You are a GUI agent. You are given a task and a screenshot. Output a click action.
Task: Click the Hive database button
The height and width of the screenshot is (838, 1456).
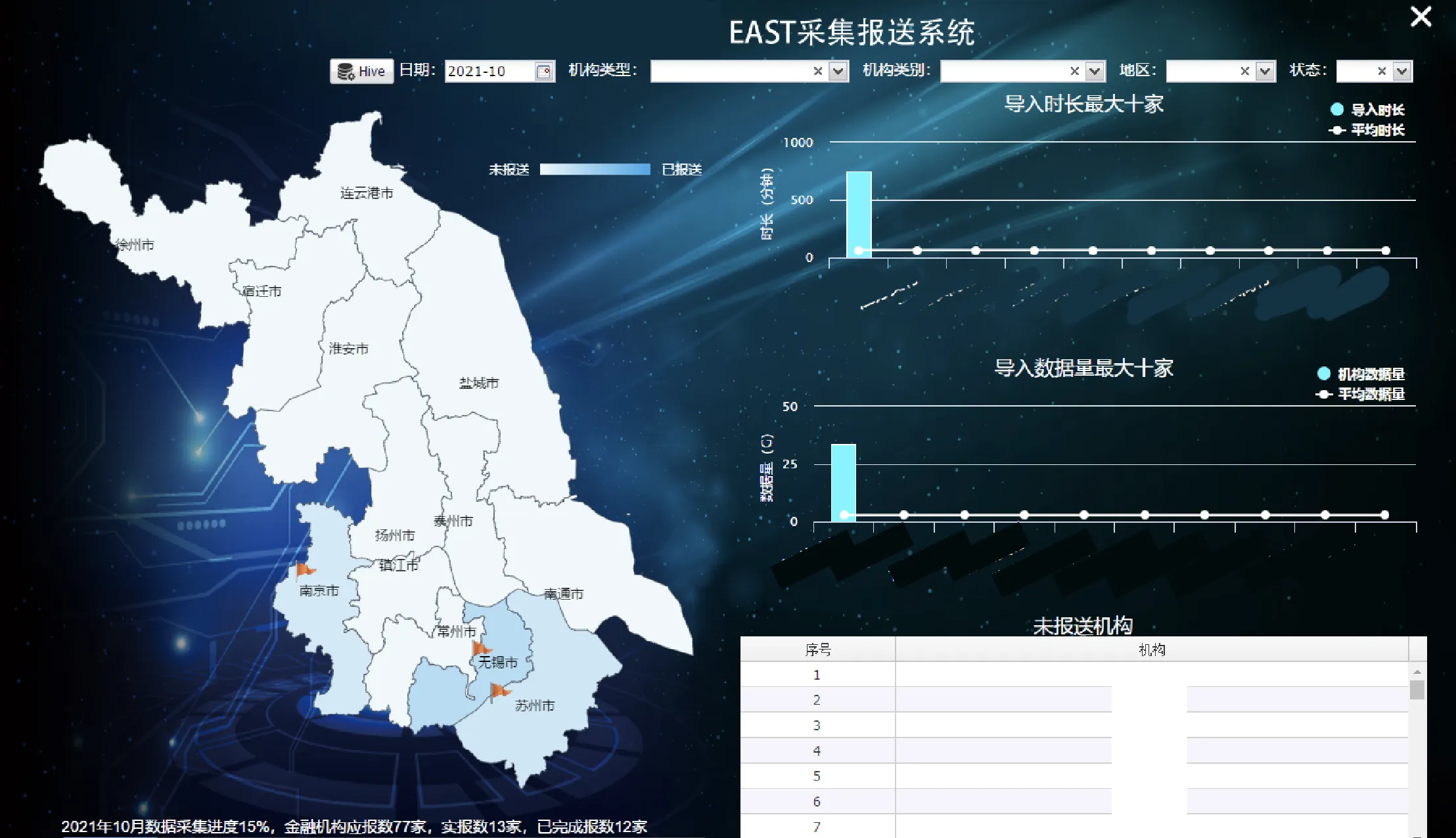coord(361,71)
